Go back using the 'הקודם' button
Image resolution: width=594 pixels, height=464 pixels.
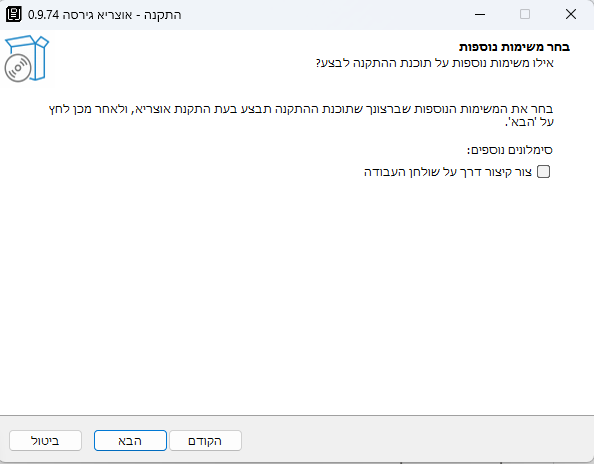[x=205, y=441]
